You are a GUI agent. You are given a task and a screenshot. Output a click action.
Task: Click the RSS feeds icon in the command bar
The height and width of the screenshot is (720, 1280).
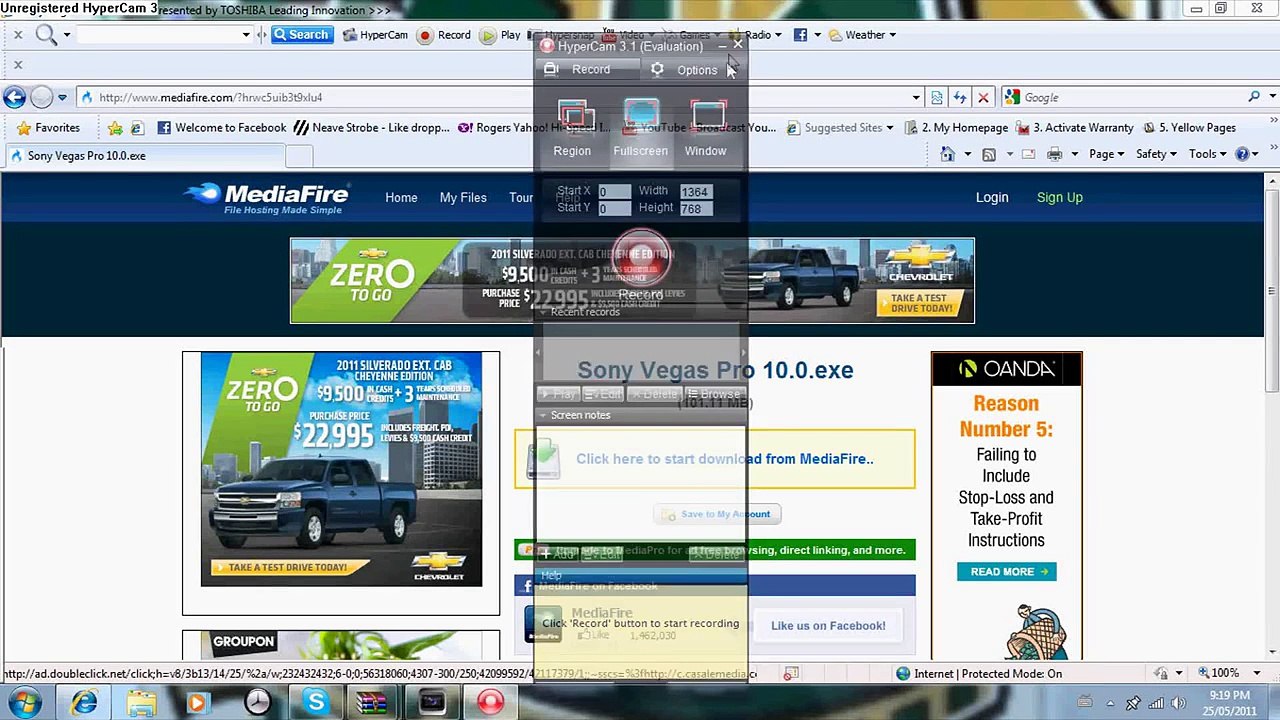coord(989,154)
